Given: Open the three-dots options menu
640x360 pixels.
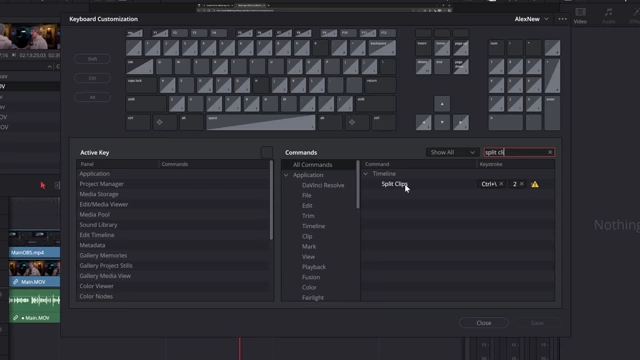Looking at the screenshot, I should tap(562, 19).
